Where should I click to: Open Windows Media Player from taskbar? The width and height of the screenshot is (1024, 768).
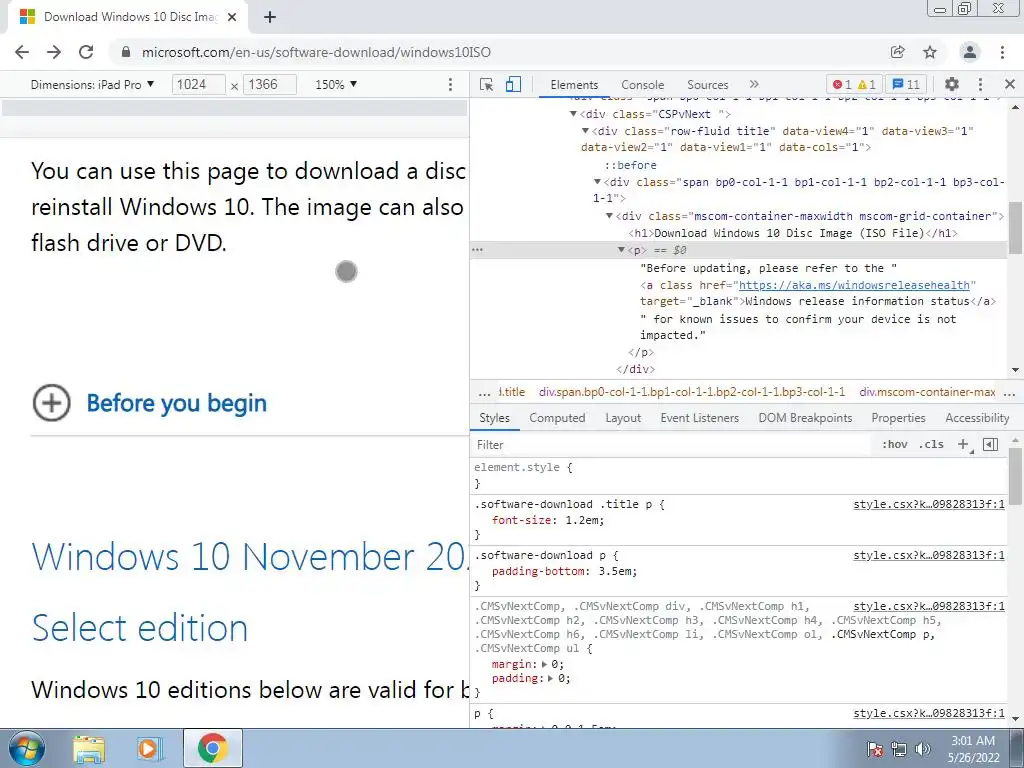148,748
